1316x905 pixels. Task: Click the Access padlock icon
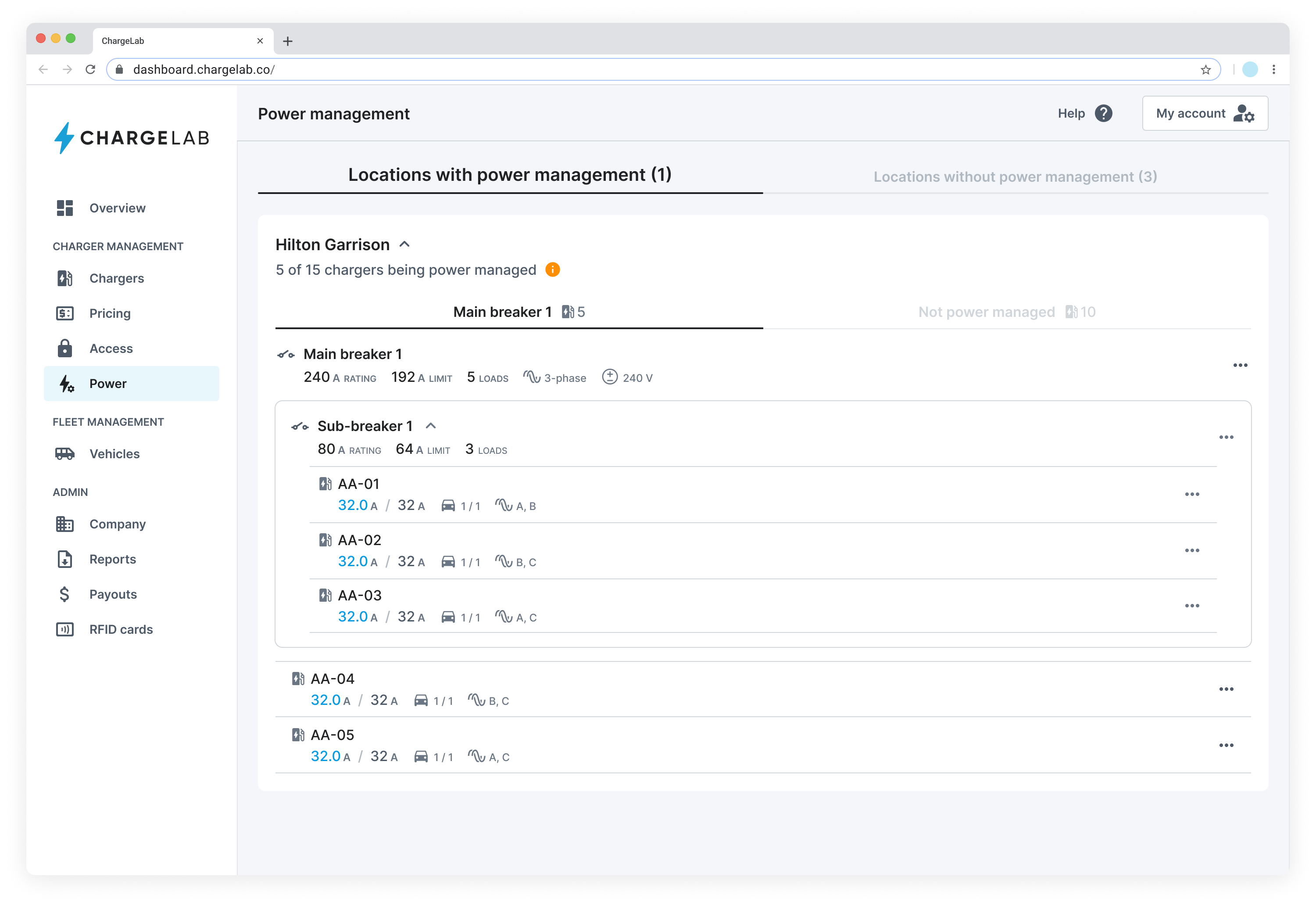click(x=64, y=348)
